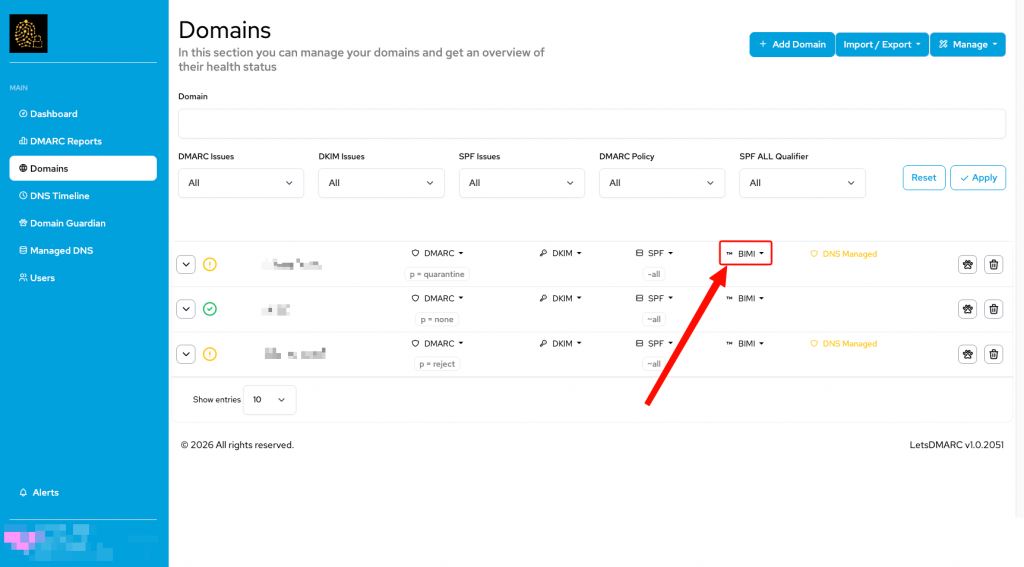Go to DMARC Reports in sidebar
Screen dimensions: 1024x567
pyautogui.click(x=65, y=141)
